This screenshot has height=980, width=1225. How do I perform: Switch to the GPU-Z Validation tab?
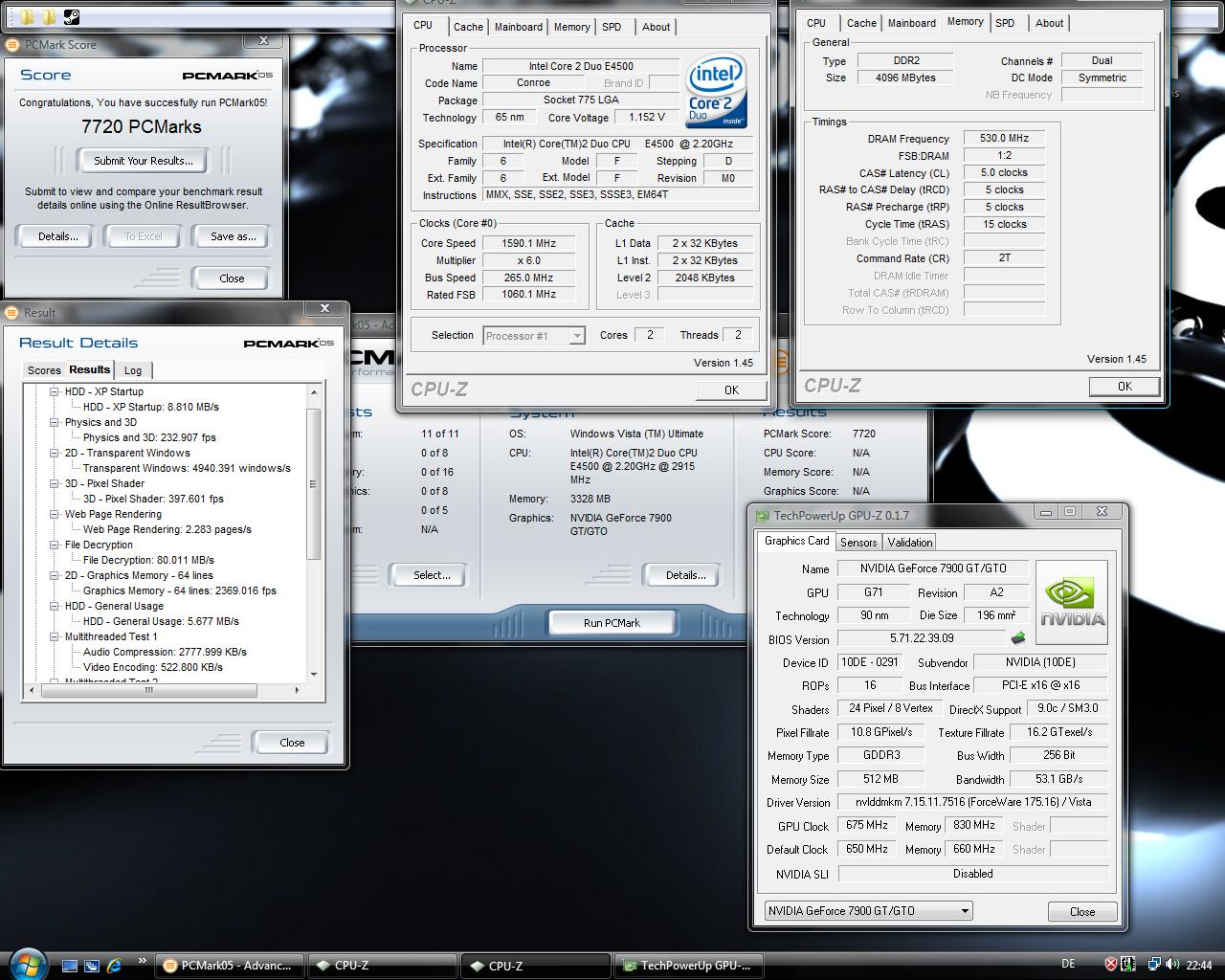[x=910, y=542]
